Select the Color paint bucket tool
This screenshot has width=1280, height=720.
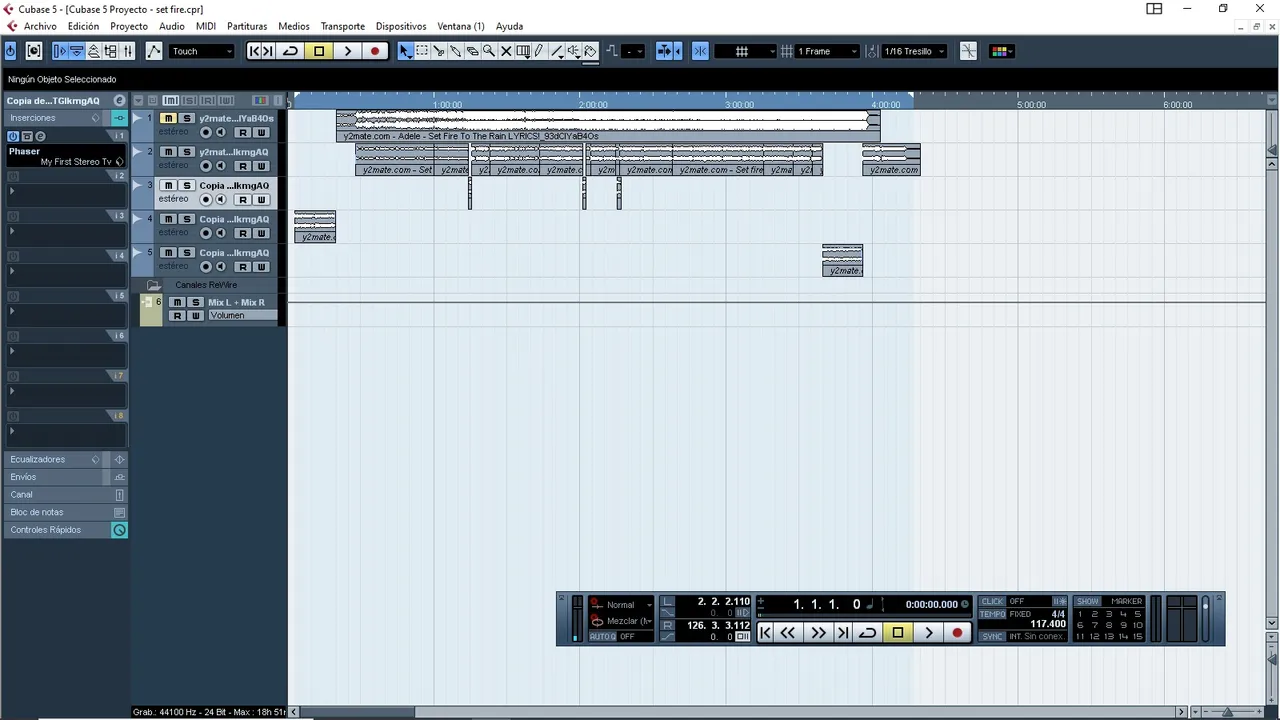(590, 51)
